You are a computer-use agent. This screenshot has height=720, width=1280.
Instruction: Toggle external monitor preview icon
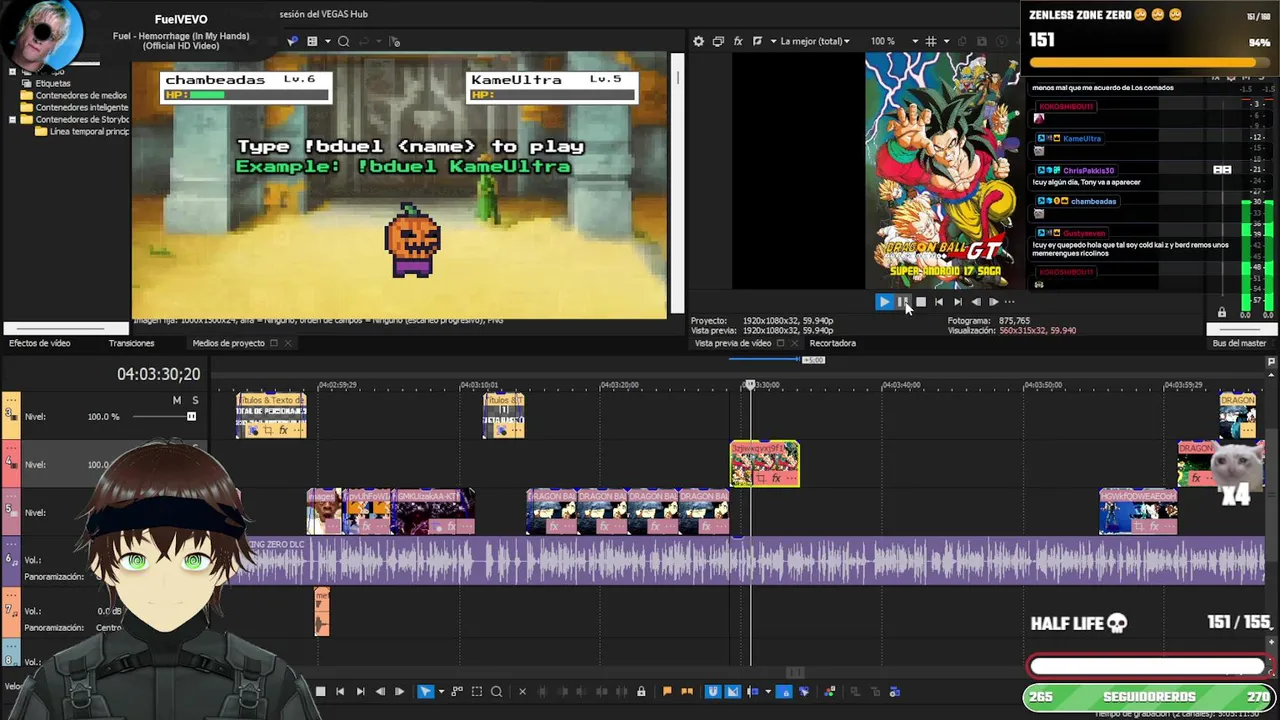(x=718, y=41)
